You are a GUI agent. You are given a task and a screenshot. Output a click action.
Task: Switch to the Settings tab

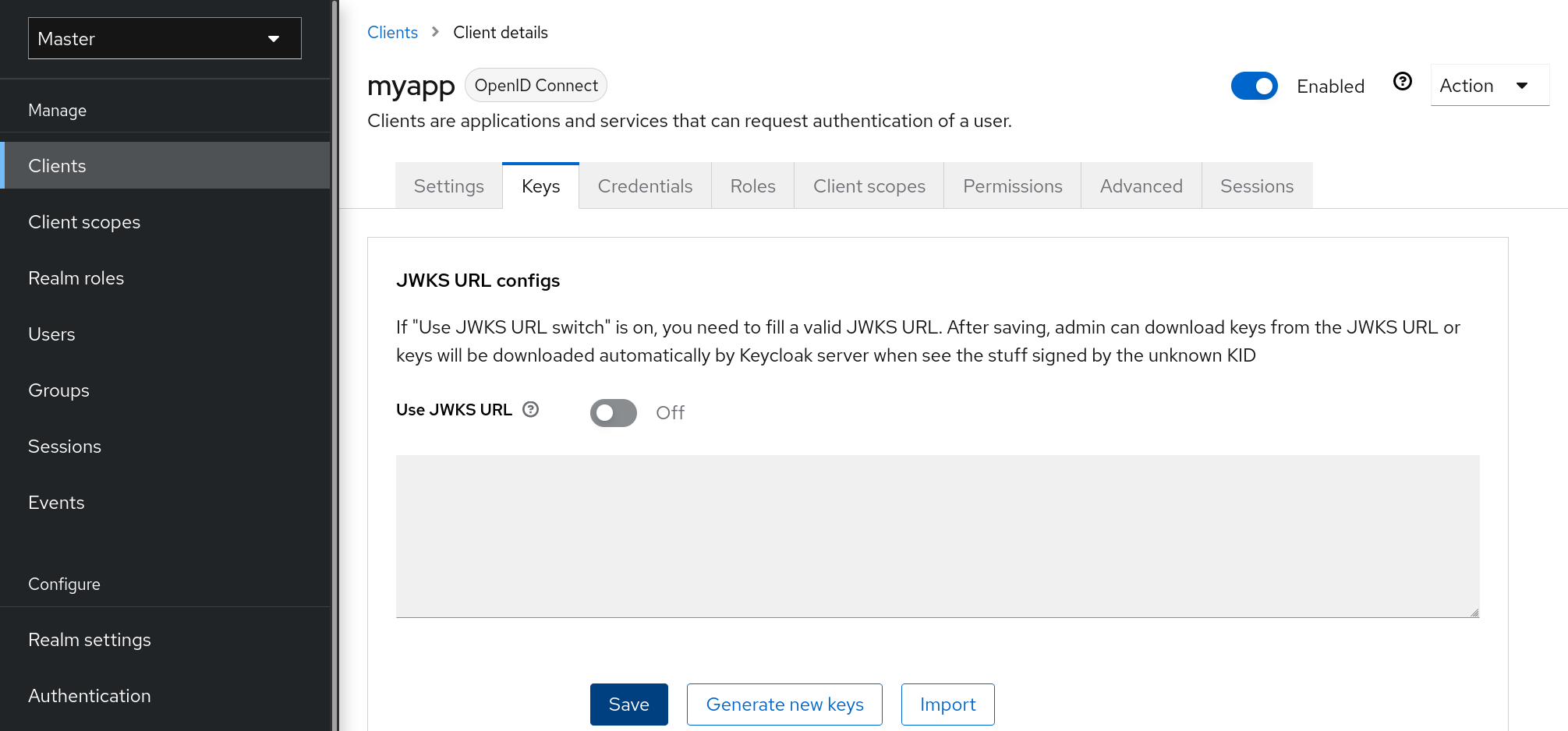448,186
